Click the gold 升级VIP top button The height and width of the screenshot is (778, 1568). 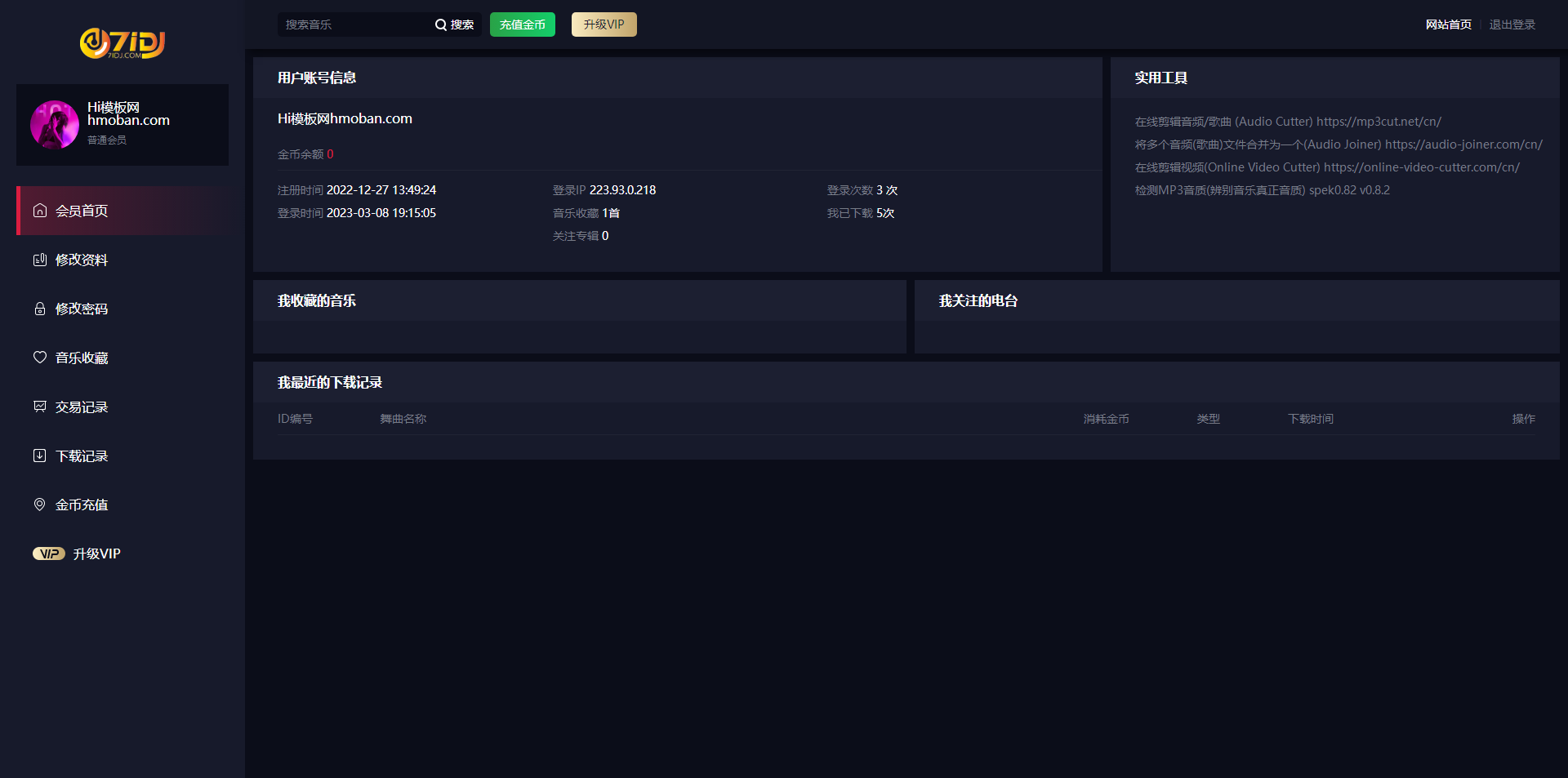click(604, 24)
